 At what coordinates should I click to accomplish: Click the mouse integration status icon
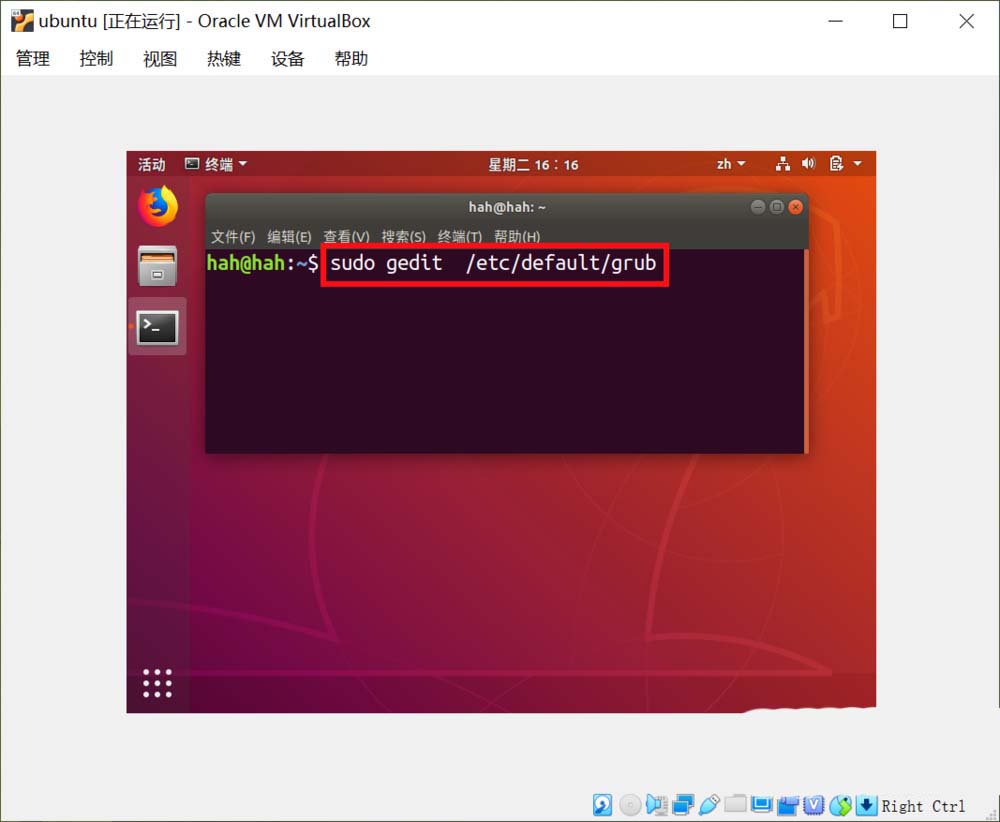pyautogui.click(x=841, y=805)
